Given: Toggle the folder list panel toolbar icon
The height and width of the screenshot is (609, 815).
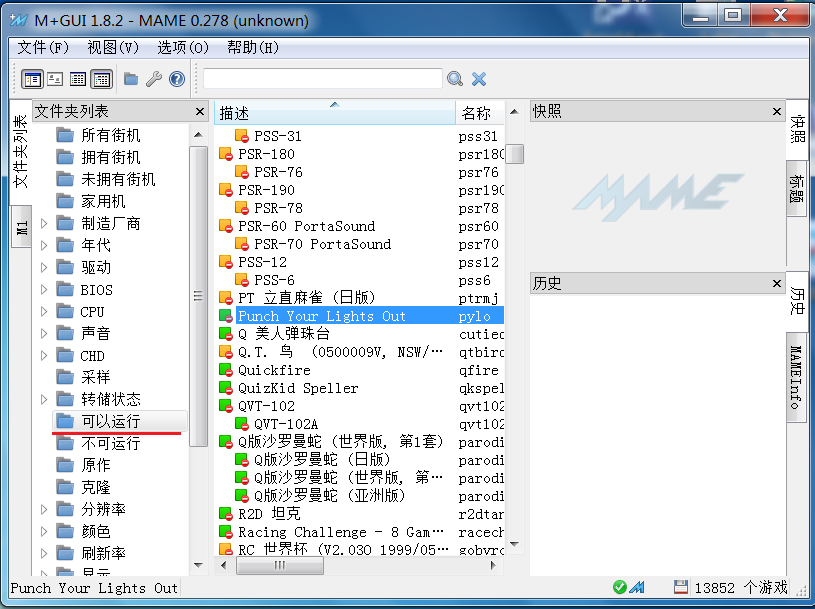Looking at the screenshot, I should pyautogui.click(x=32, y=79).
